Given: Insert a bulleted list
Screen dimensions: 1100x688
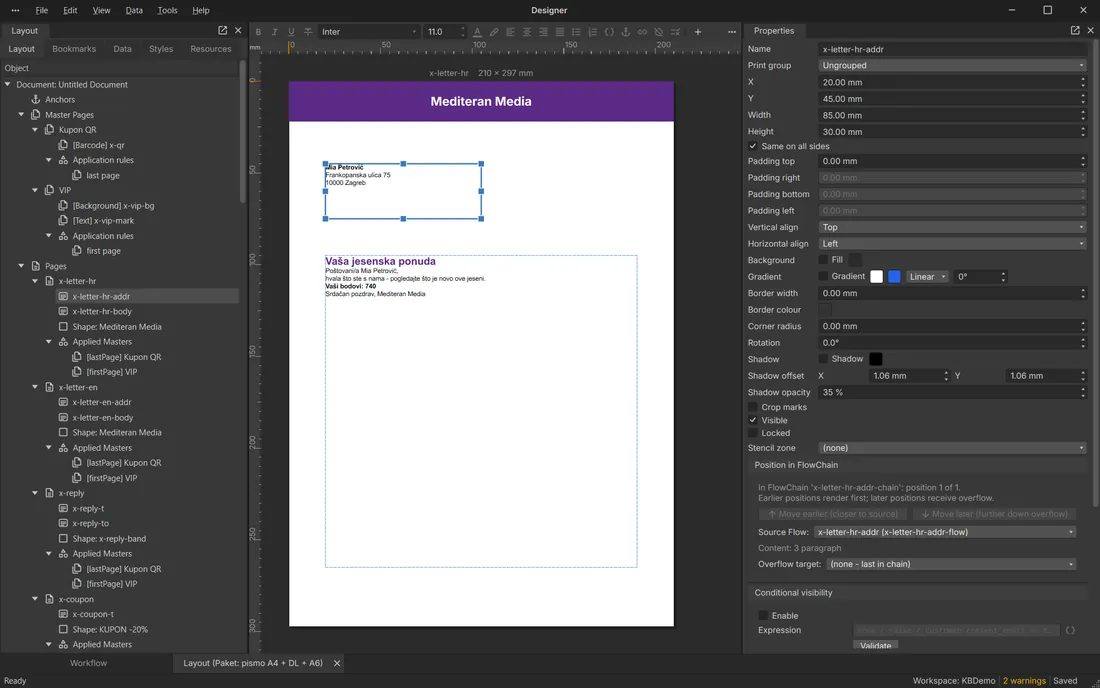Looking at the screenshot, I should pyautogui.click(x=576, y=32).
